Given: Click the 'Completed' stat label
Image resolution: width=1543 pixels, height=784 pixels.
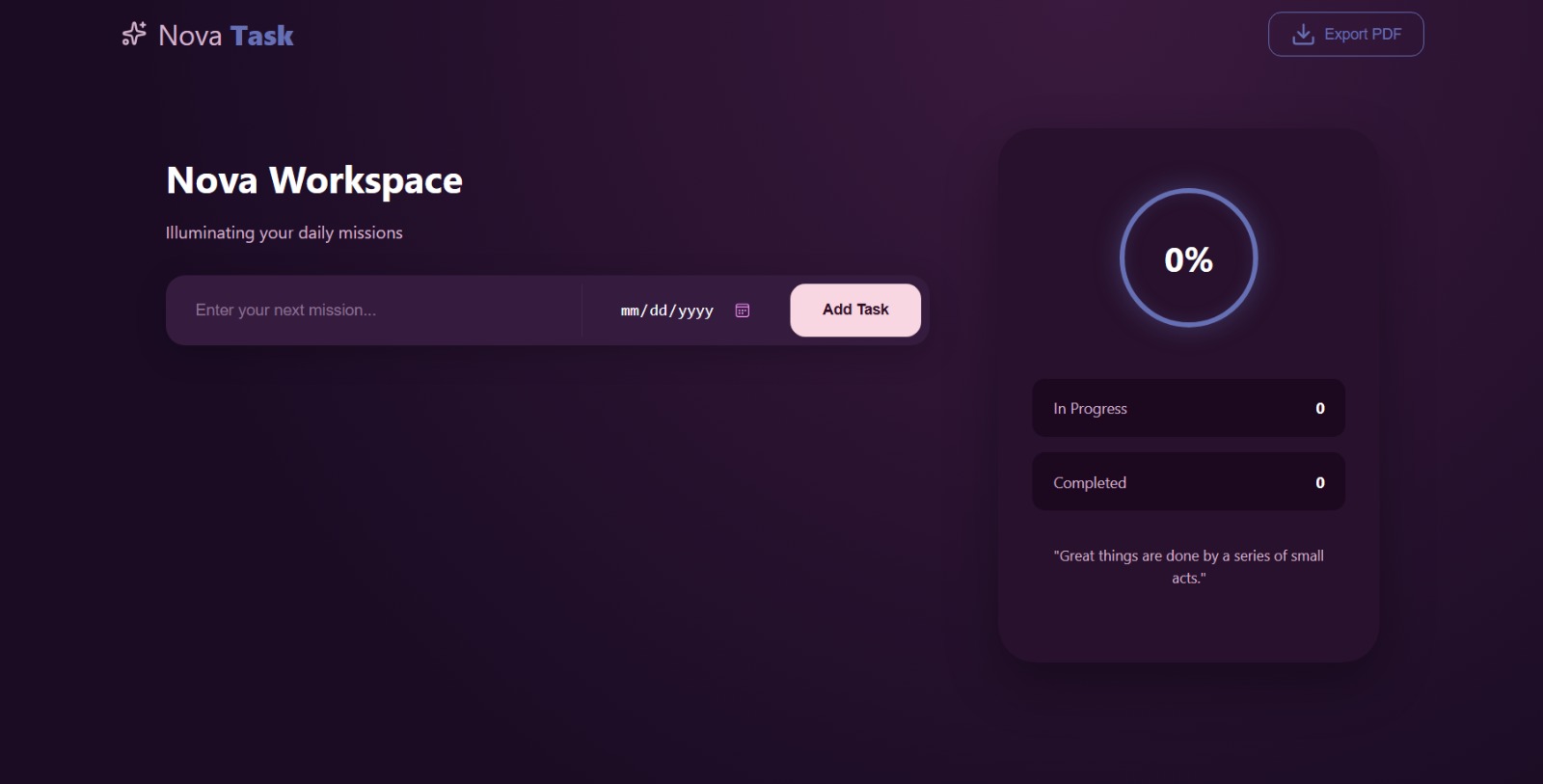Looking at the screenshot, I should pyautogui.click(x=1090, y=482).
